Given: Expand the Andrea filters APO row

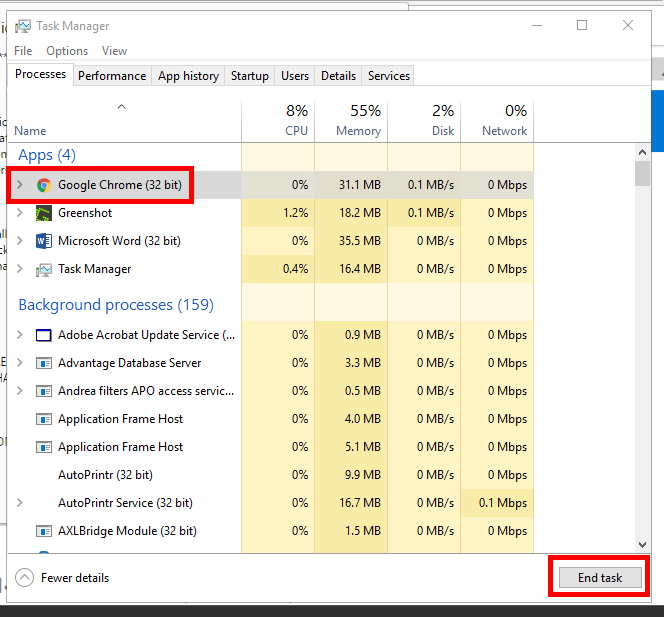Looking at the screenshot, I should coord(19,390).
